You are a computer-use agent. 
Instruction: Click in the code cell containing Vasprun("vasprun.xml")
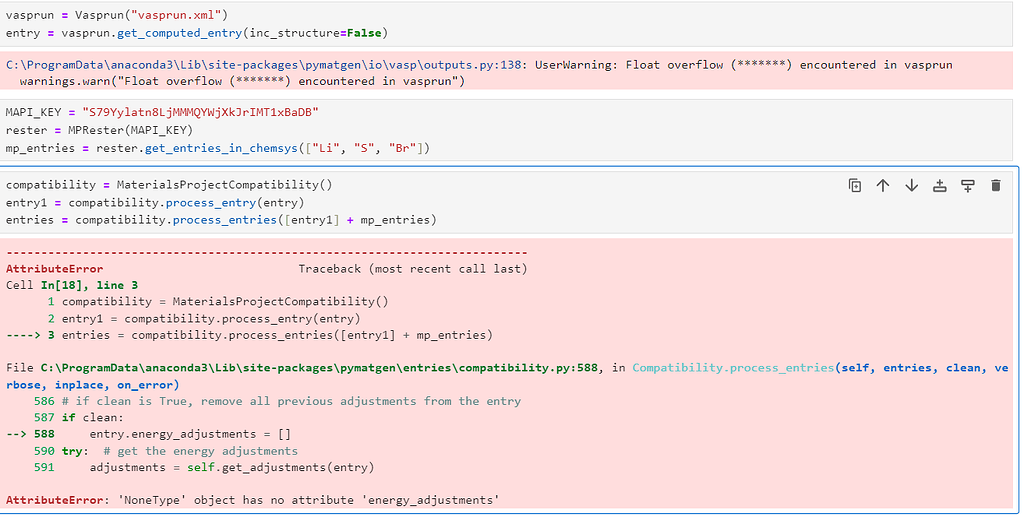[506, 24]
